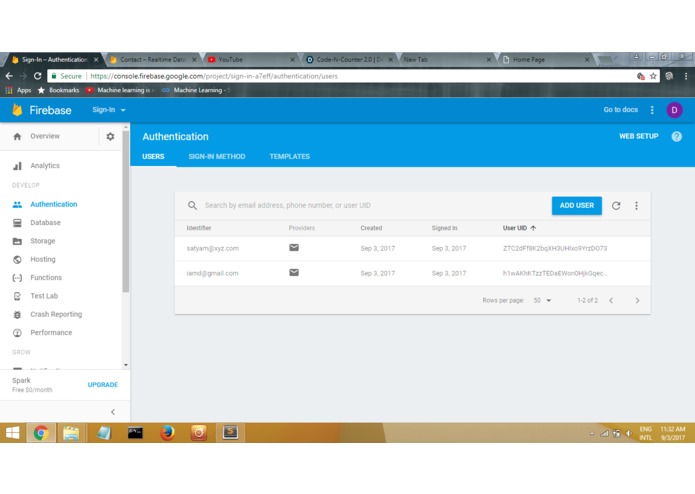Click email provider icon for satyam@xyz.com
This screenshot has height=494, width=695.
point(294,248)
